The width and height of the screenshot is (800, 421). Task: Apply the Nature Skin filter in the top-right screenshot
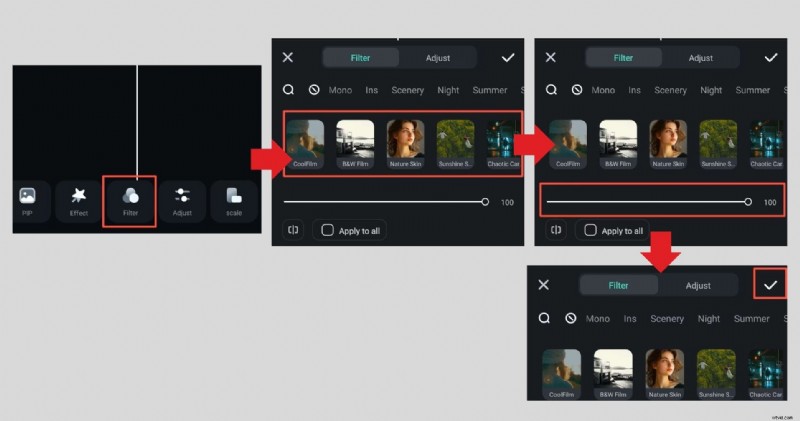(668, 144)
